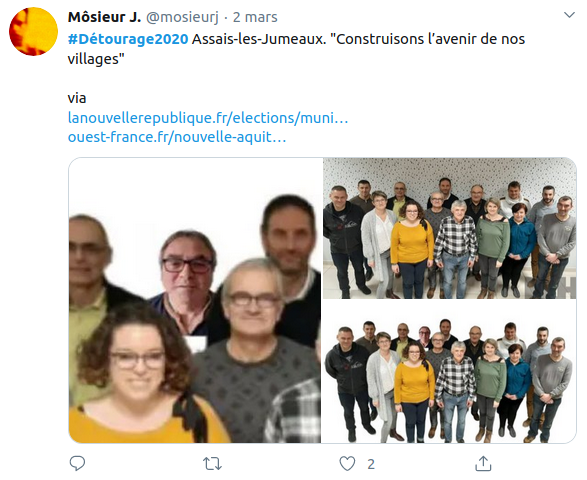587x480 pixels.
Task: Click the word via in tweet
Action: (77, 98)
